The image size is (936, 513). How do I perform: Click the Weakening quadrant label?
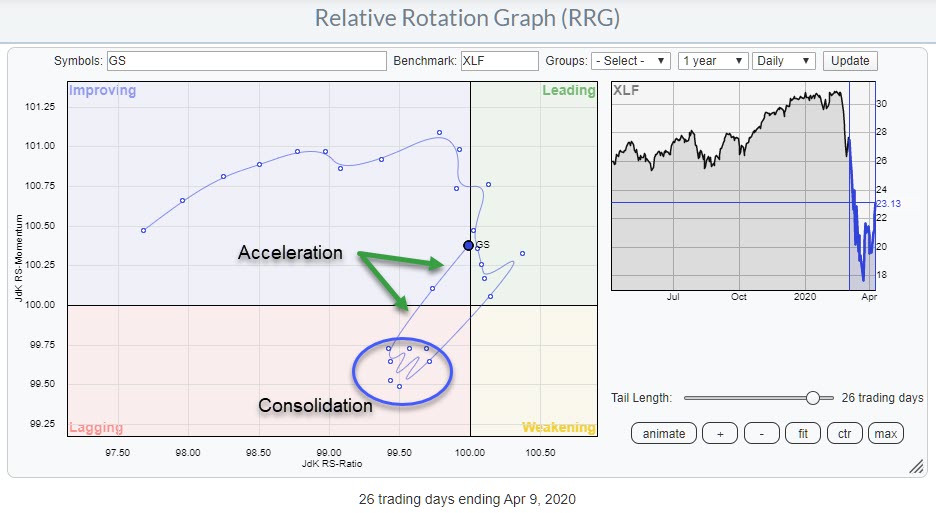click(x=559, y=428)
